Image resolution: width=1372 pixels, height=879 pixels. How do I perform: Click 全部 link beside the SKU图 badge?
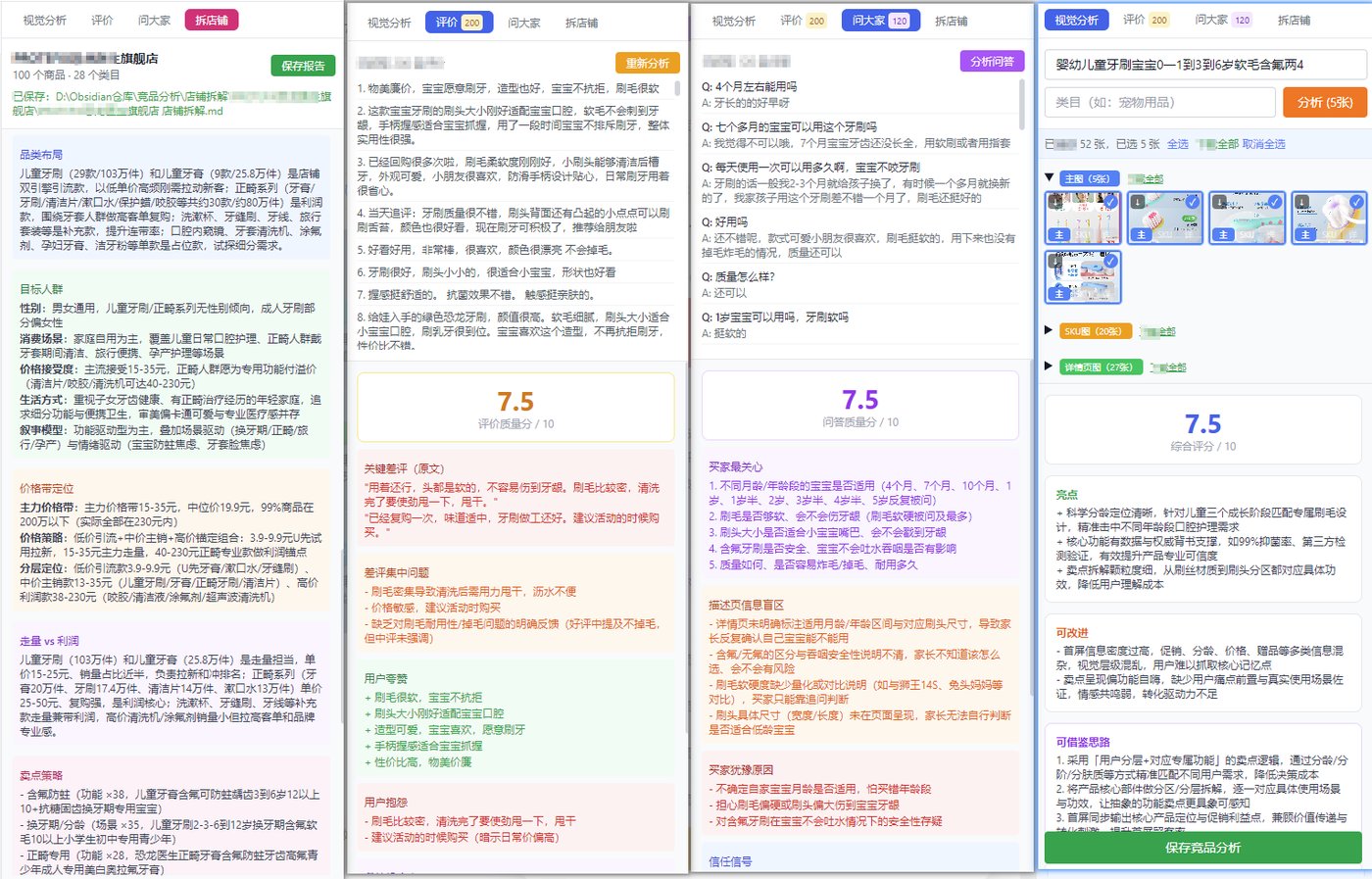[x=1156, y=332]
